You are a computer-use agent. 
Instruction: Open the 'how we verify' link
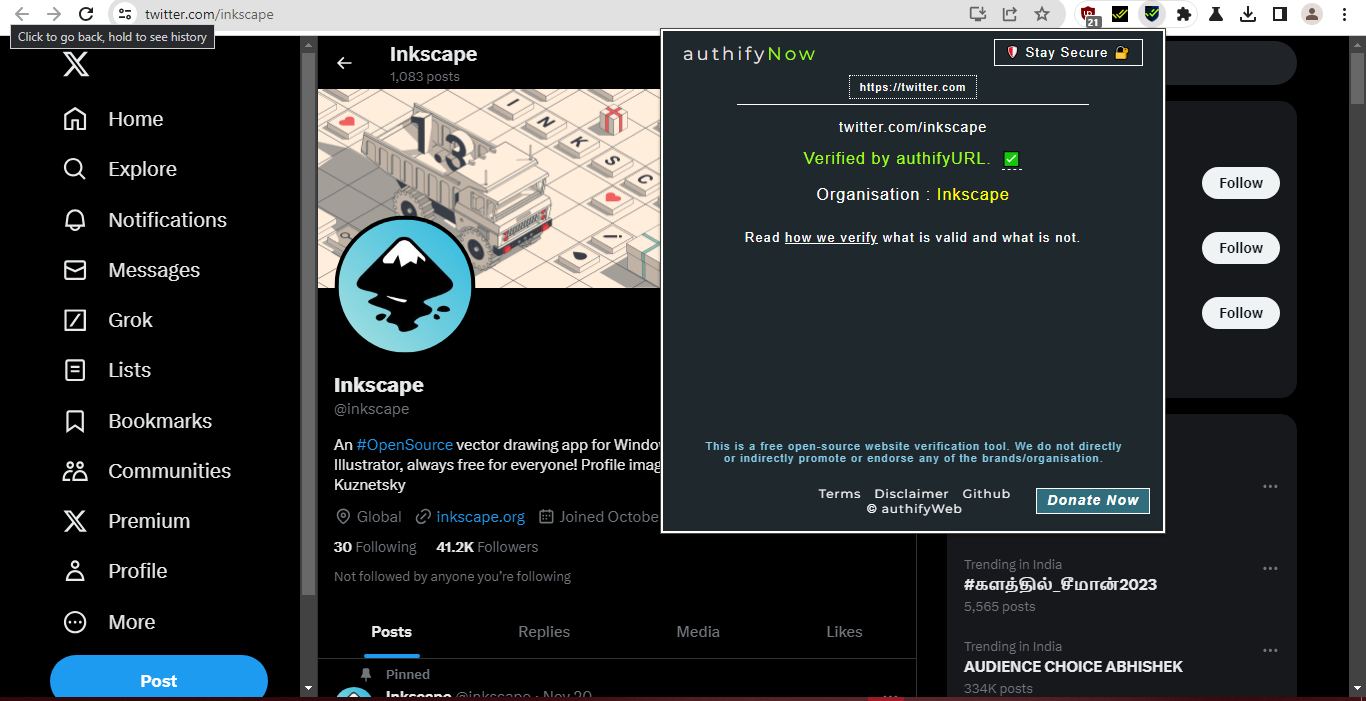831,238
